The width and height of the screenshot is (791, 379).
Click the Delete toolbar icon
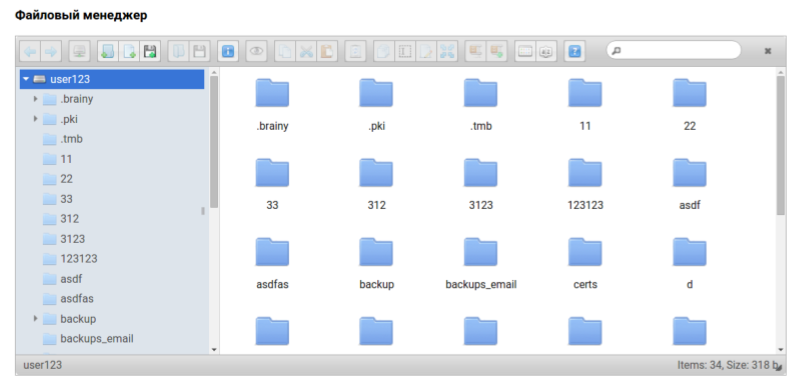click(356, 51)
